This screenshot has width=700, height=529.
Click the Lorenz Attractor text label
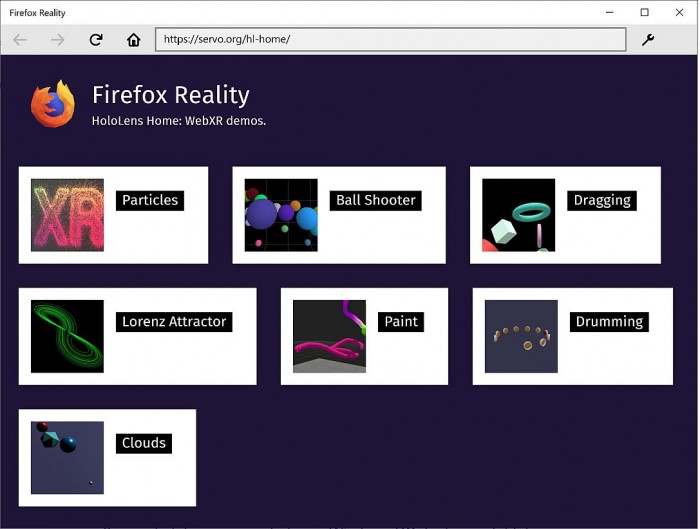click(x=174, y=321)
